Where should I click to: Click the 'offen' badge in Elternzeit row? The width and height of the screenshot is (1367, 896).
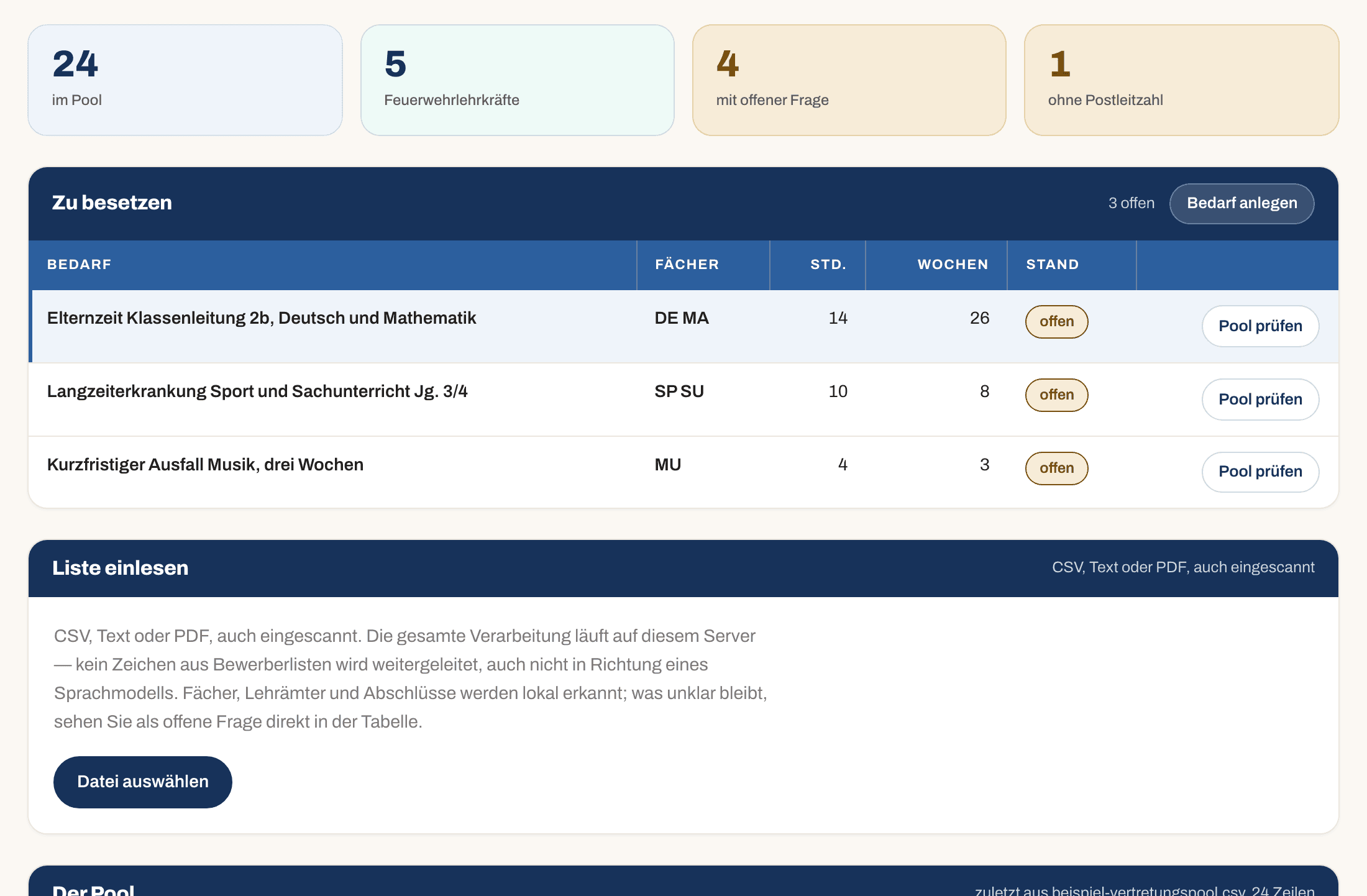point(1056,322)
